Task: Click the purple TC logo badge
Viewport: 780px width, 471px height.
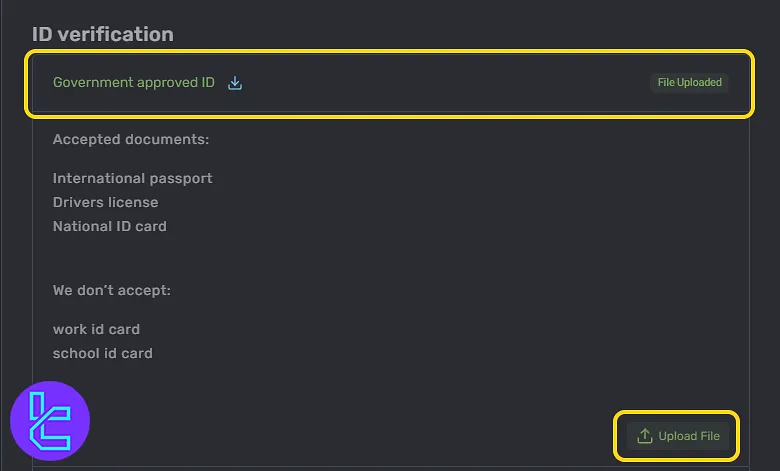Action: [x=50, y=421]
